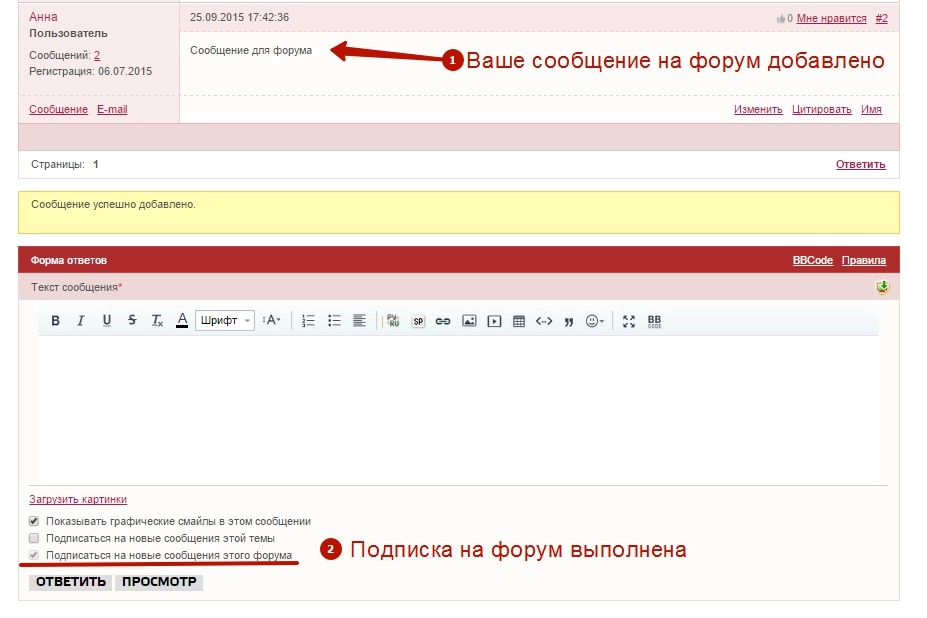Image resolution: width=927 pixels, height=618 pixels.
Task: Uncheck showing graphic smileys in this message
Action: tap(36, 521)
